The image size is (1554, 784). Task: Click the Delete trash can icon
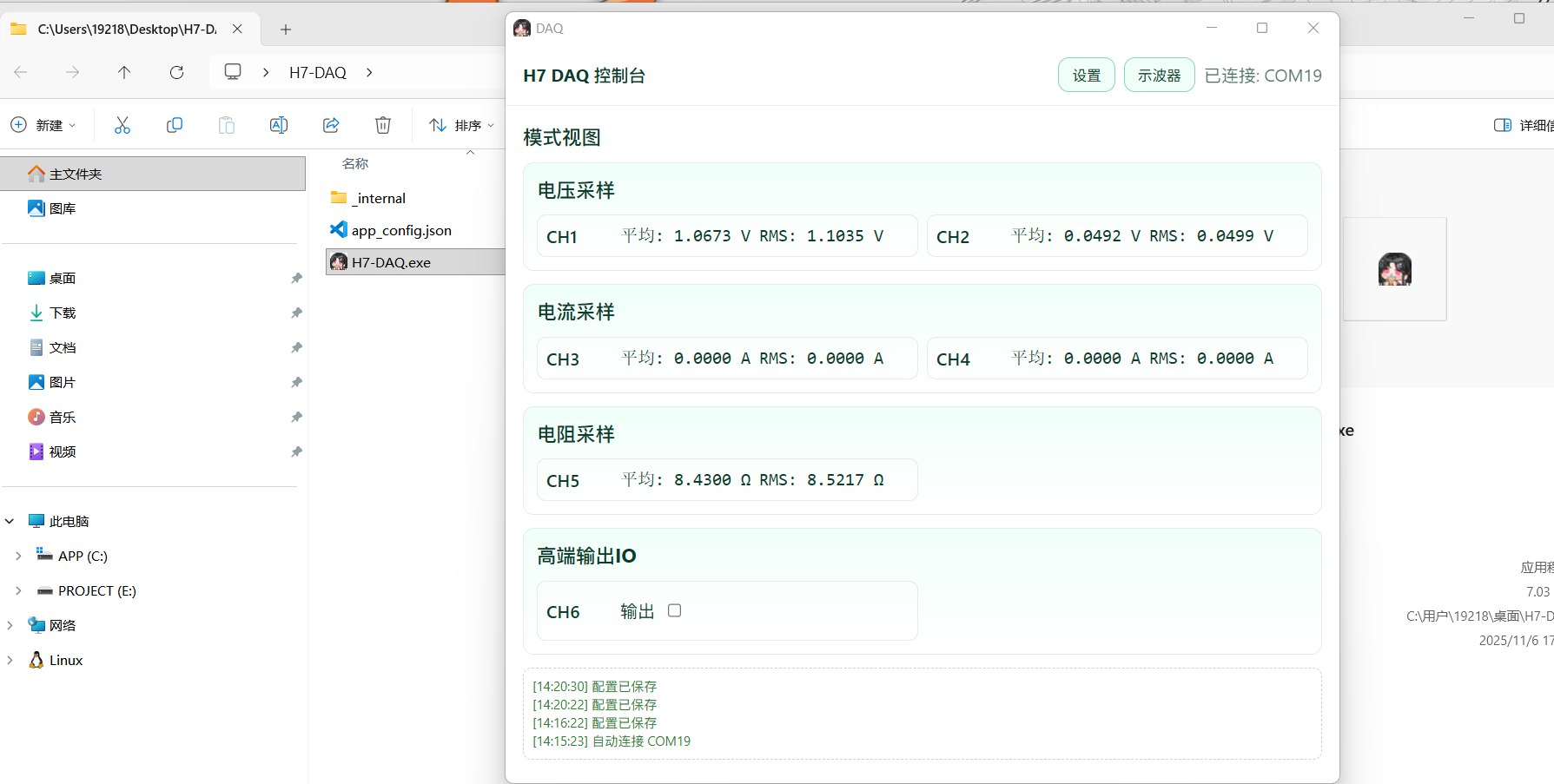click(x=383, y=125)
